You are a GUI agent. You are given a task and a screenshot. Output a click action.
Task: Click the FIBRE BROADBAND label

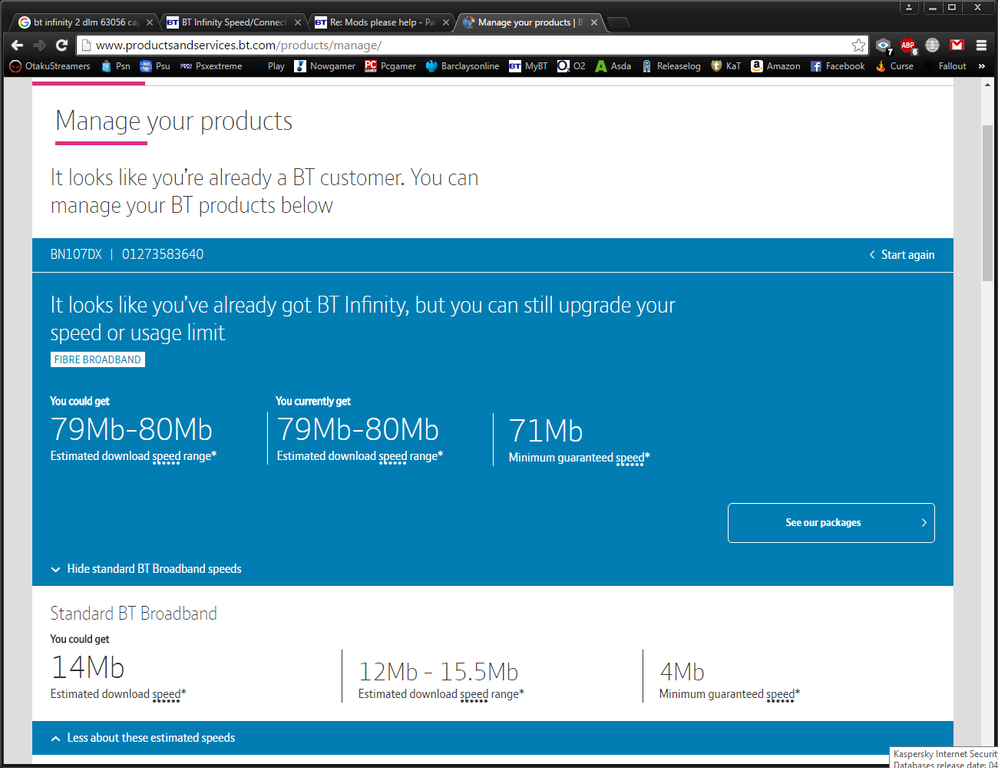tap(98, 360)
